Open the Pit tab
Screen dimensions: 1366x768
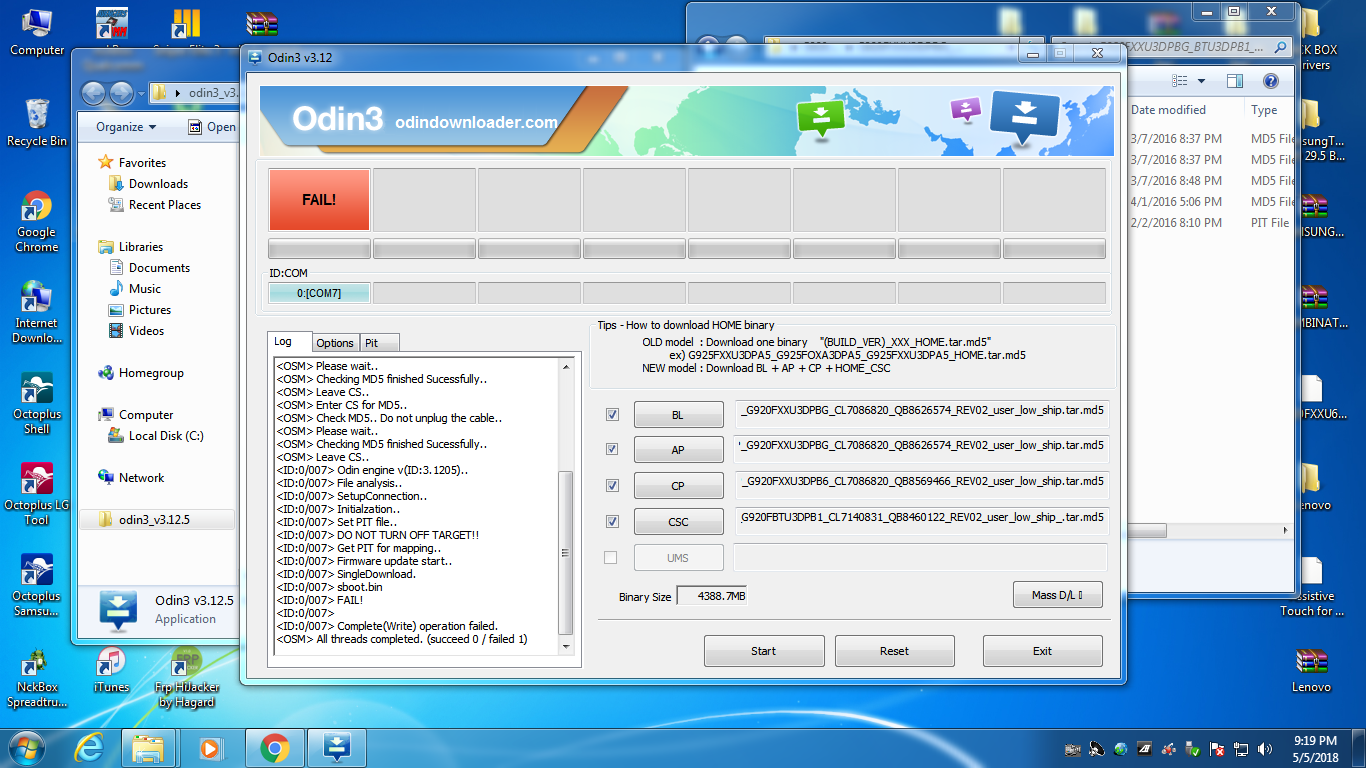pos(380,343)
